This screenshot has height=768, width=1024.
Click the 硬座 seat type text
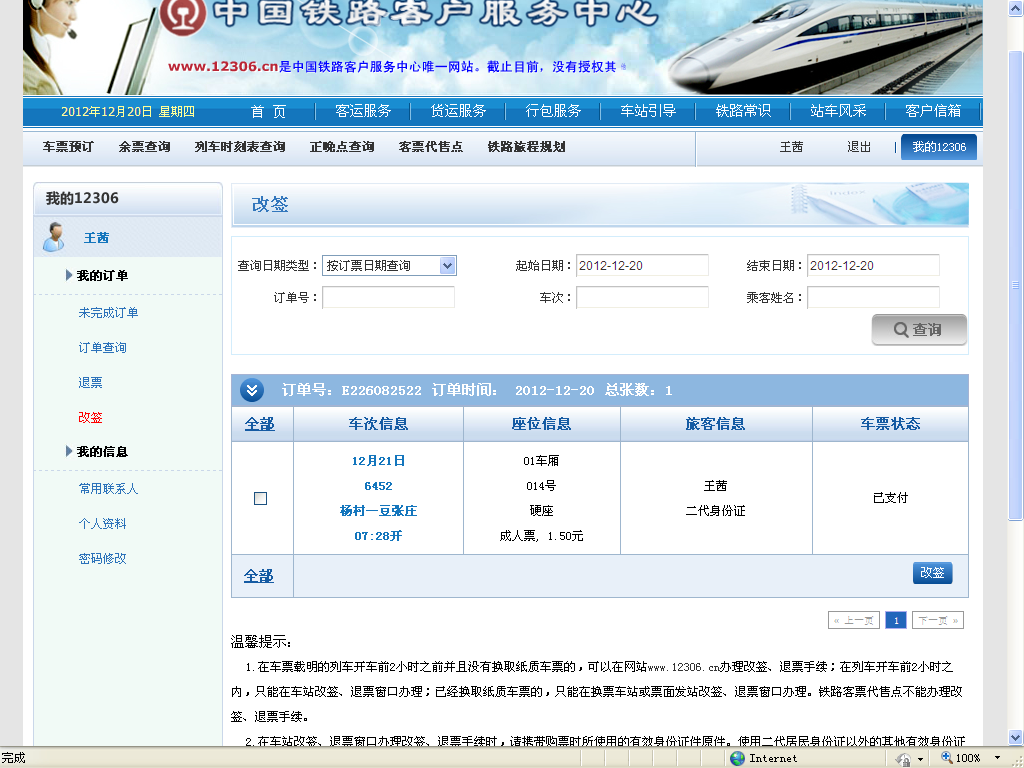pos(541,511)
